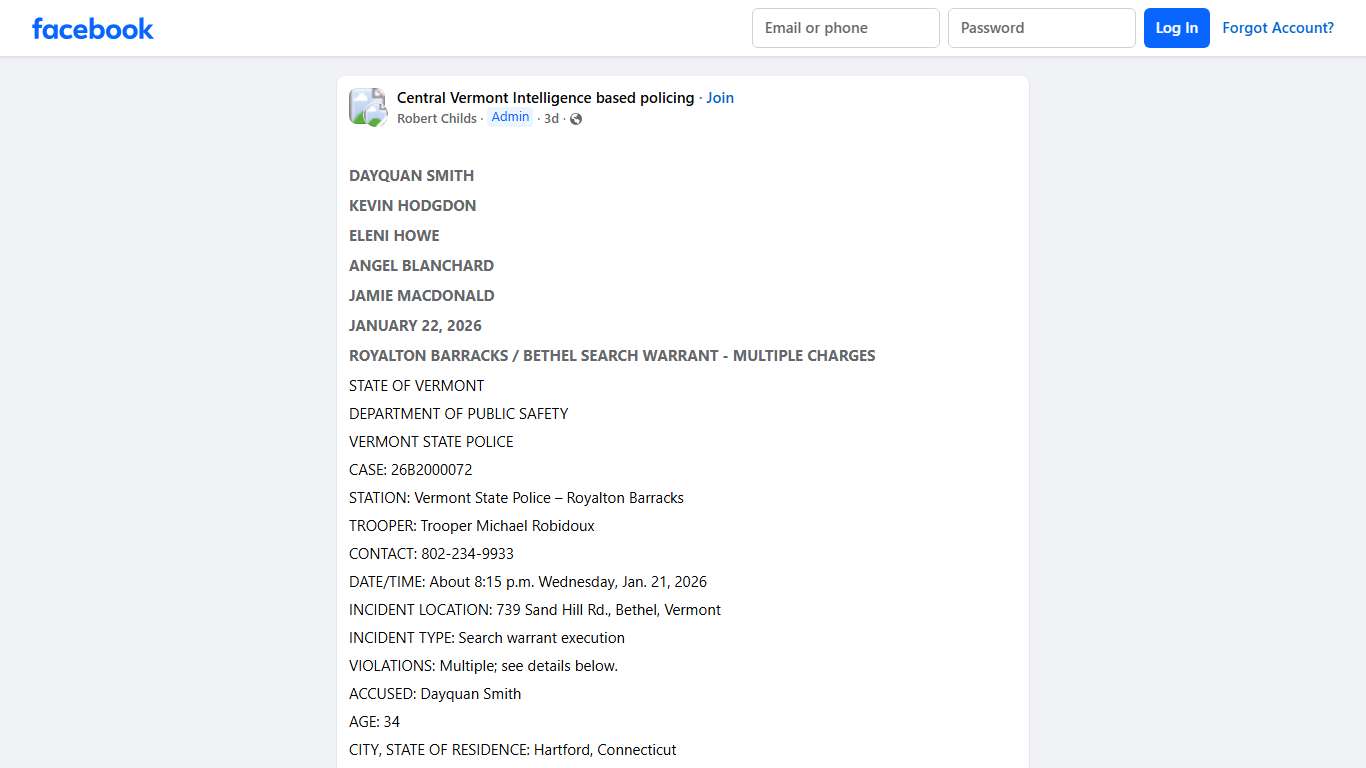Open Robert Childs' profile
The height and width of the screenshot is (768, 1366).
[x=436, y=118]
